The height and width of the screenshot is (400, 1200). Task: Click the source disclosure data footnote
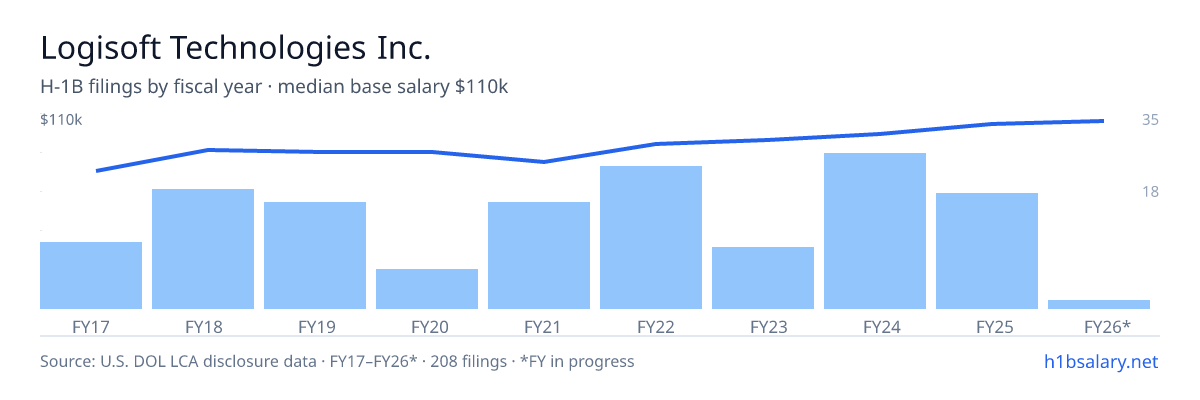coord(337,361)
